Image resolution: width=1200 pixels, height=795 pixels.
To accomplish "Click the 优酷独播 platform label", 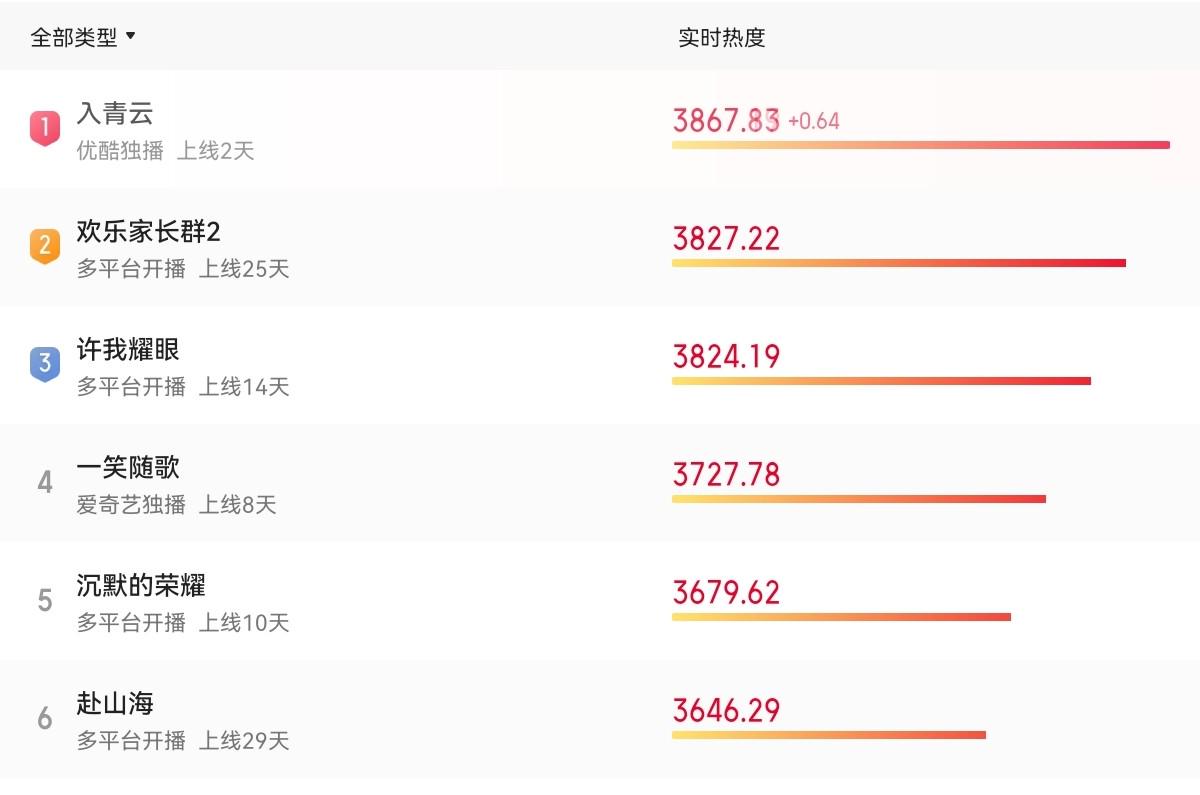I will [120, 151].
